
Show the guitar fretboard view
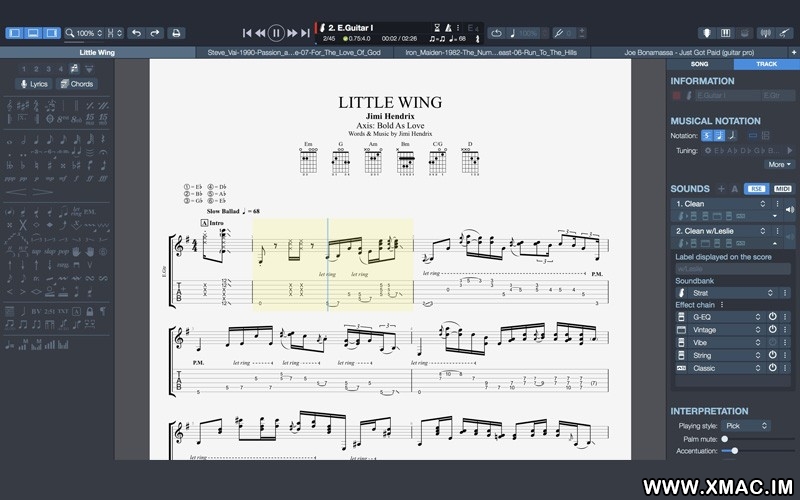(707, 33)
